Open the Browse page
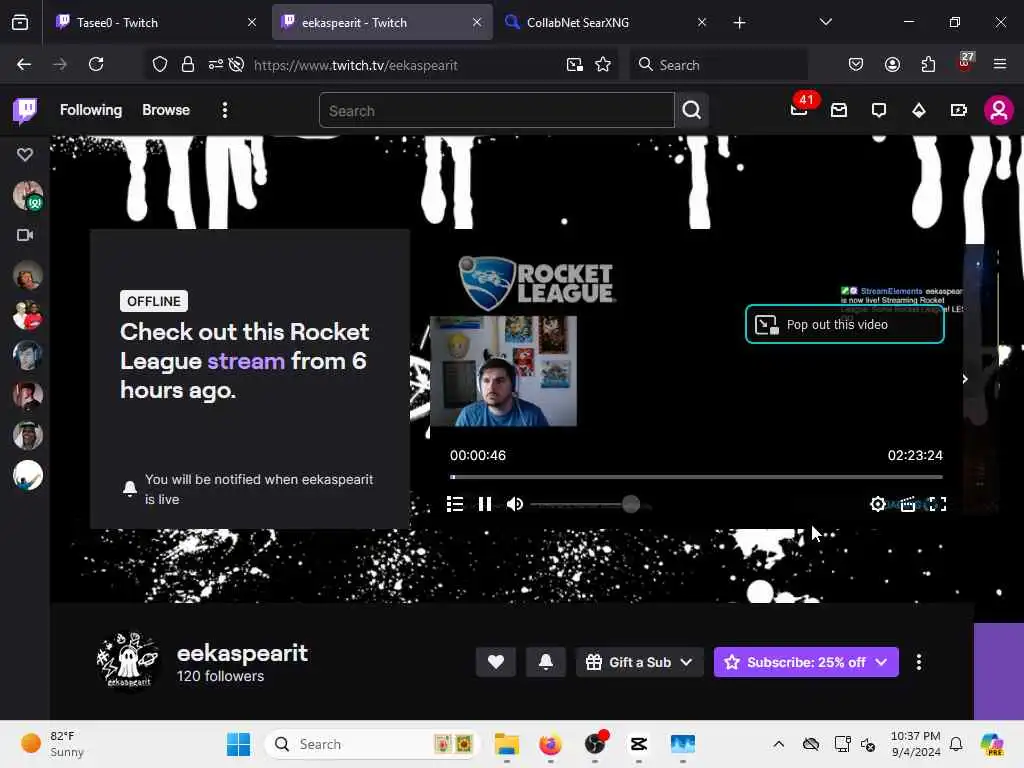The width and height of the screenshot is (1024, 768). coord(166,110)
